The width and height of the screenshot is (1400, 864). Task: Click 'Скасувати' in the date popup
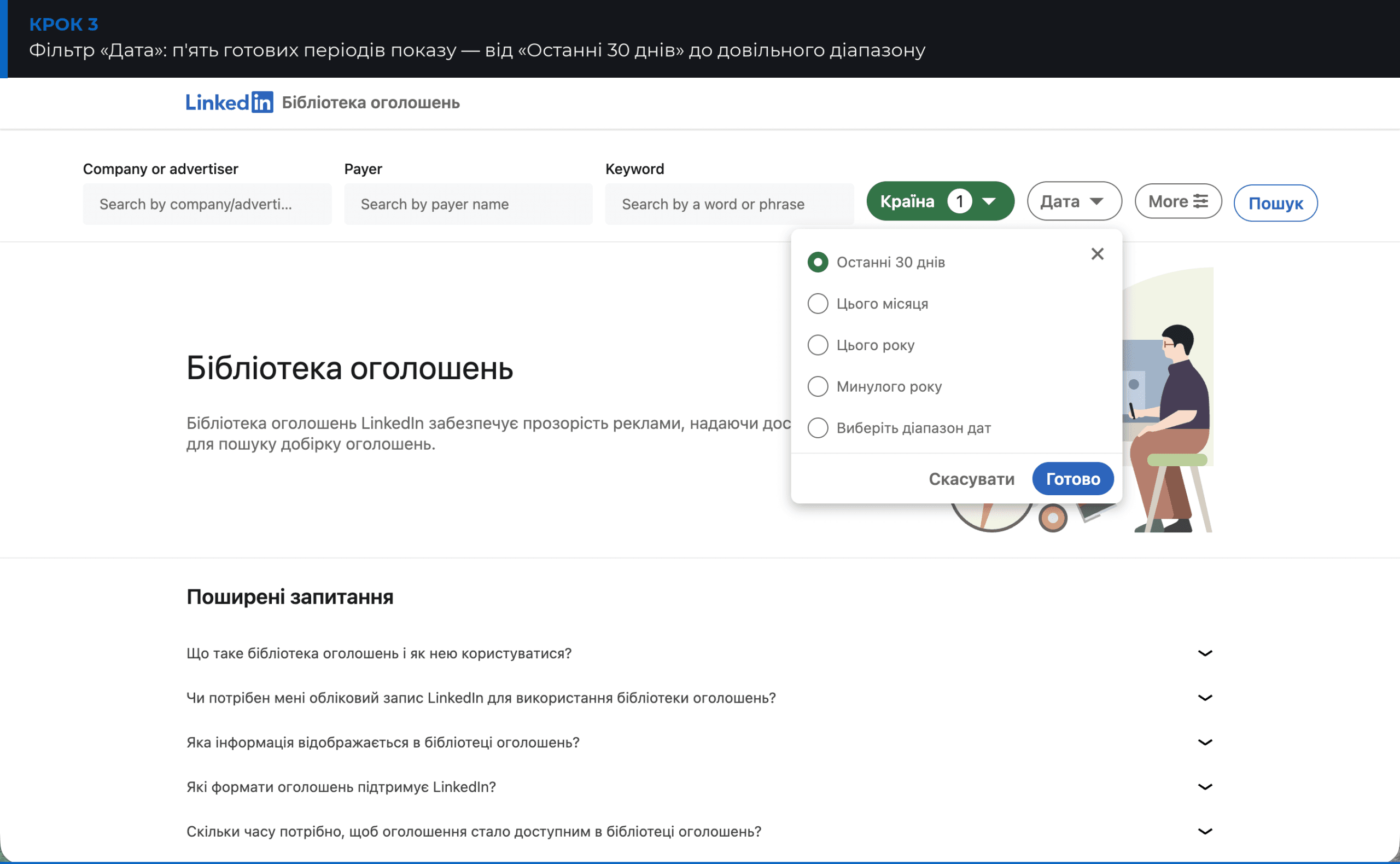[x=971, y=479]
